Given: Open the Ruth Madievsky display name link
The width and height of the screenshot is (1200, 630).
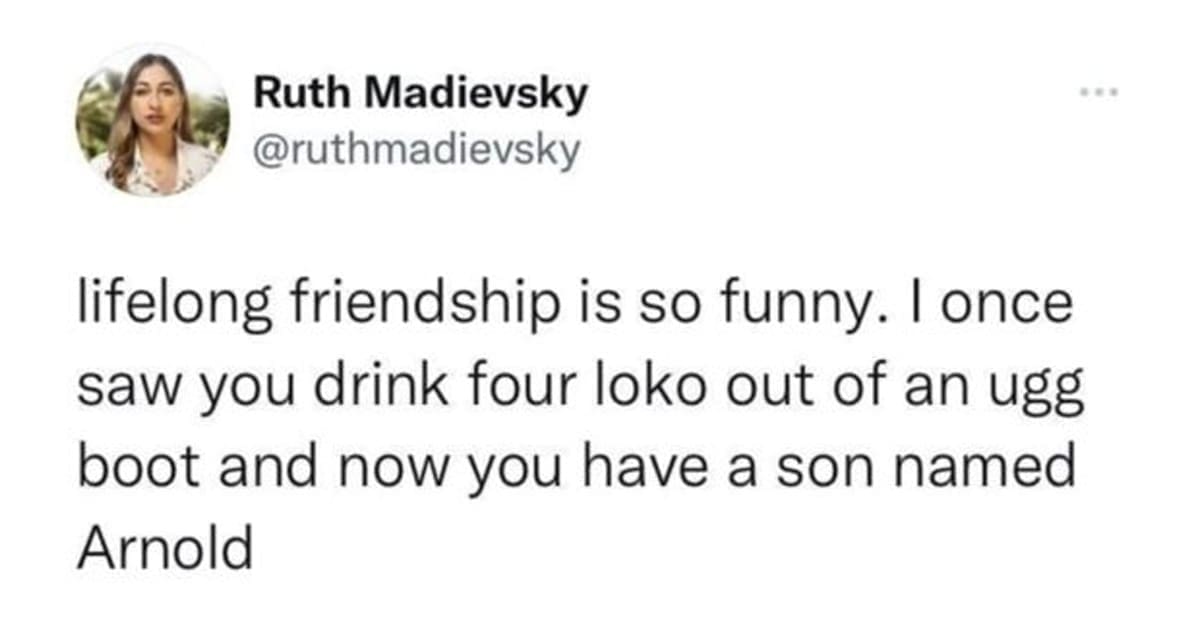Looking at the screenshot, I should pyautogui.click(x=421, y=95).
